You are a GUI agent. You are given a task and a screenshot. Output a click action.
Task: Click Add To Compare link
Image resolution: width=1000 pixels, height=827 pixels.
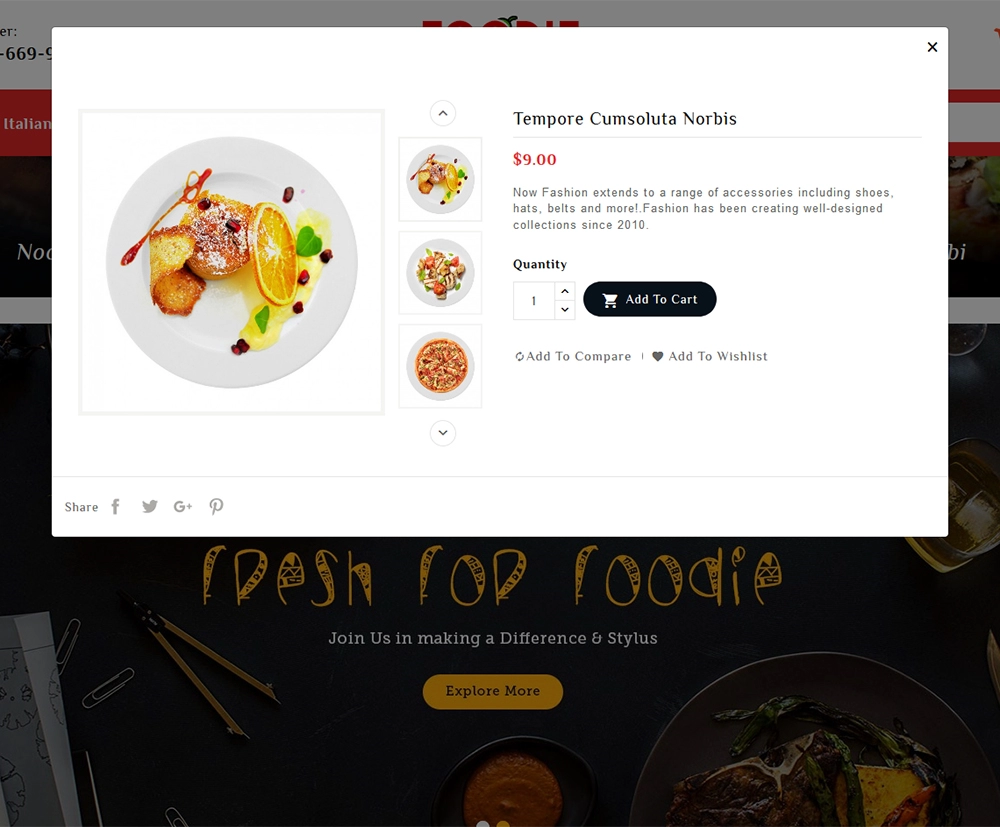pos(573,356)
